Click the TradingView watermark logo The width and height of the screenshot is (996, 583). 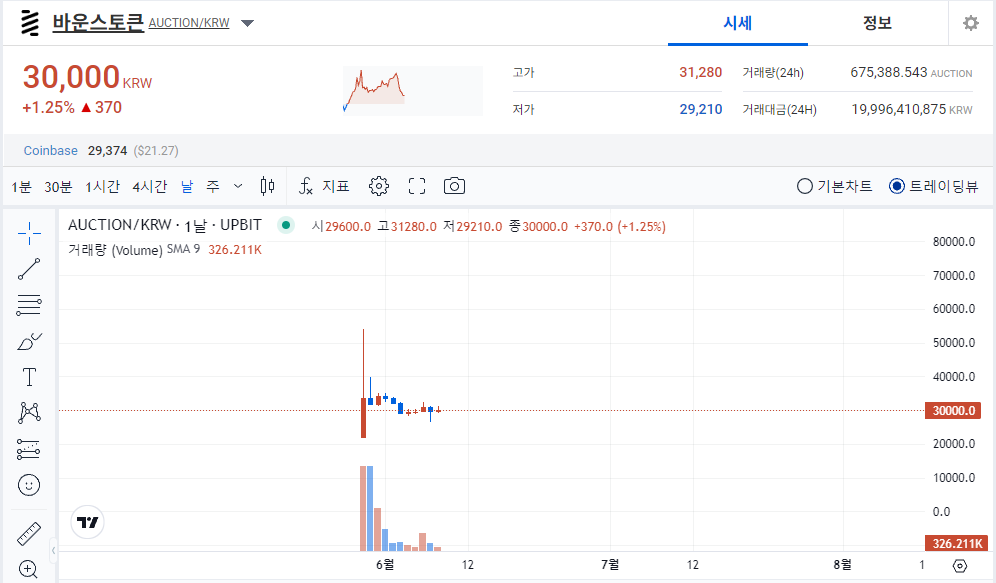pyautogui.click(x=86, y=522)
